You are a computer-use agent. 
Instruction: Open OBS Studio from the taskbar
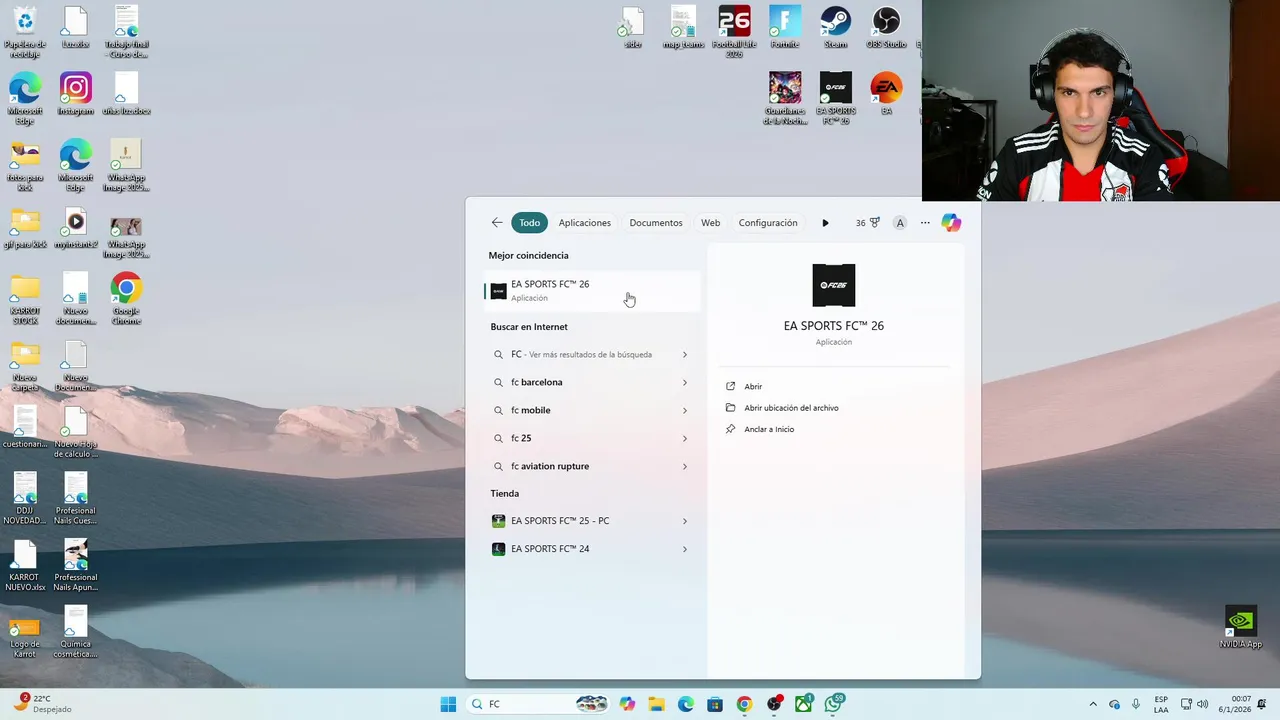pyautogui.click(x=774, y=704)
